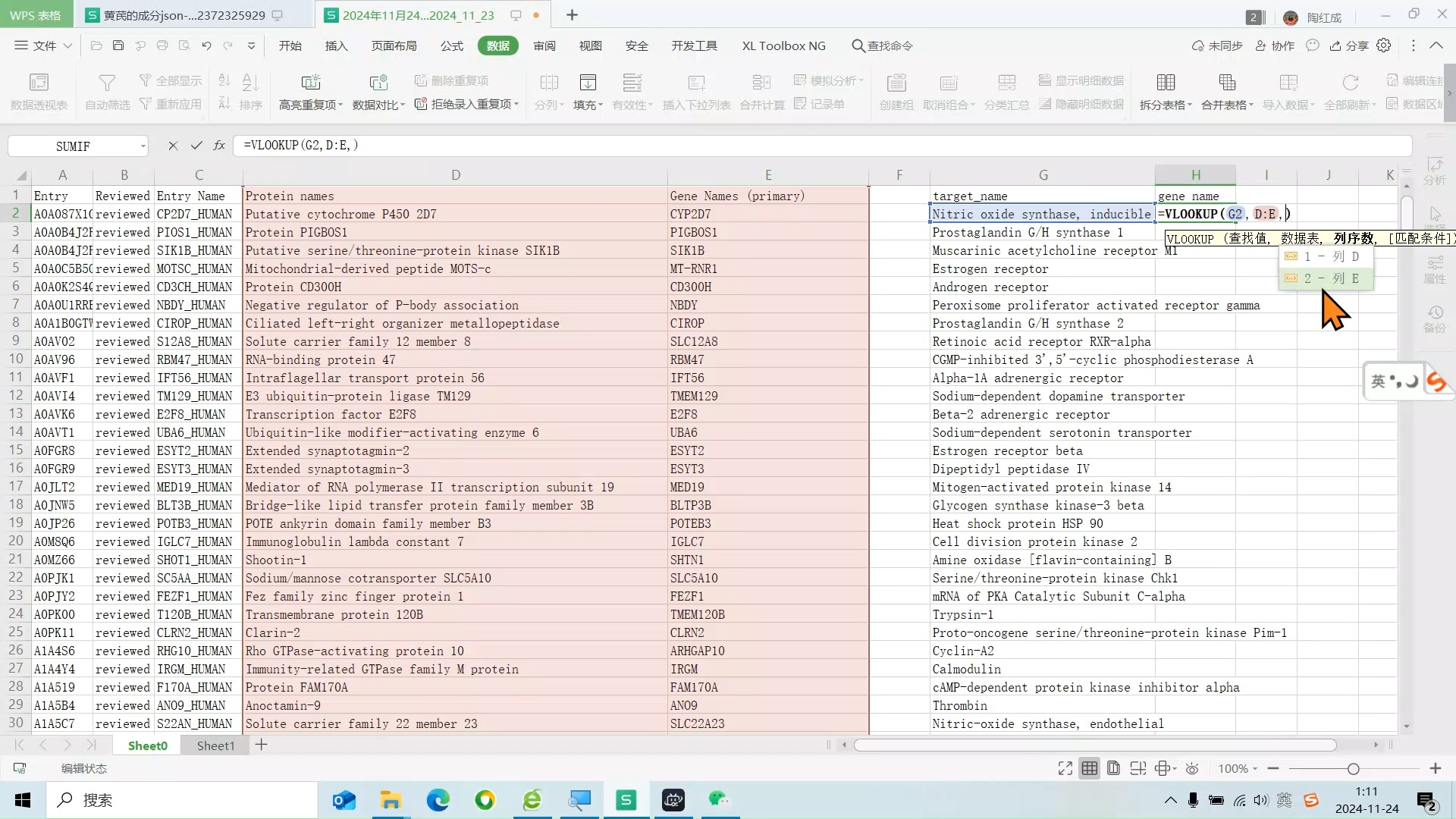Confirm formula with the checkmark icon
Image resolution: width=1456 pixels, height=819 pixels.
pos(196,146)
